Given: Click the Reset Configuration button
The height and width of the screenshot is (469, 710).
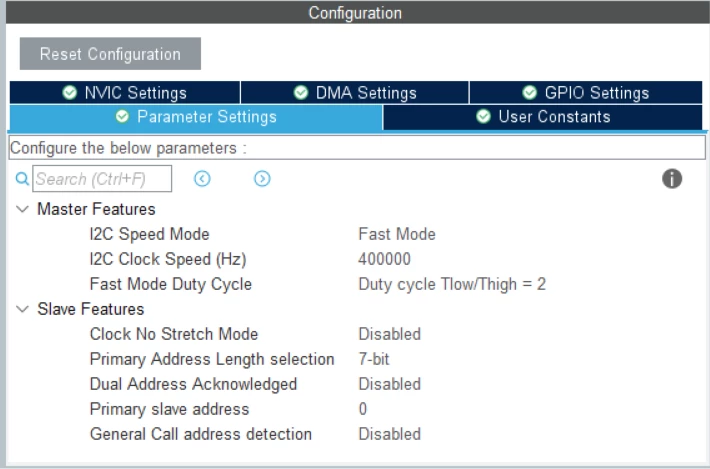Looking at the screenshot, I should tap(110, 54).
